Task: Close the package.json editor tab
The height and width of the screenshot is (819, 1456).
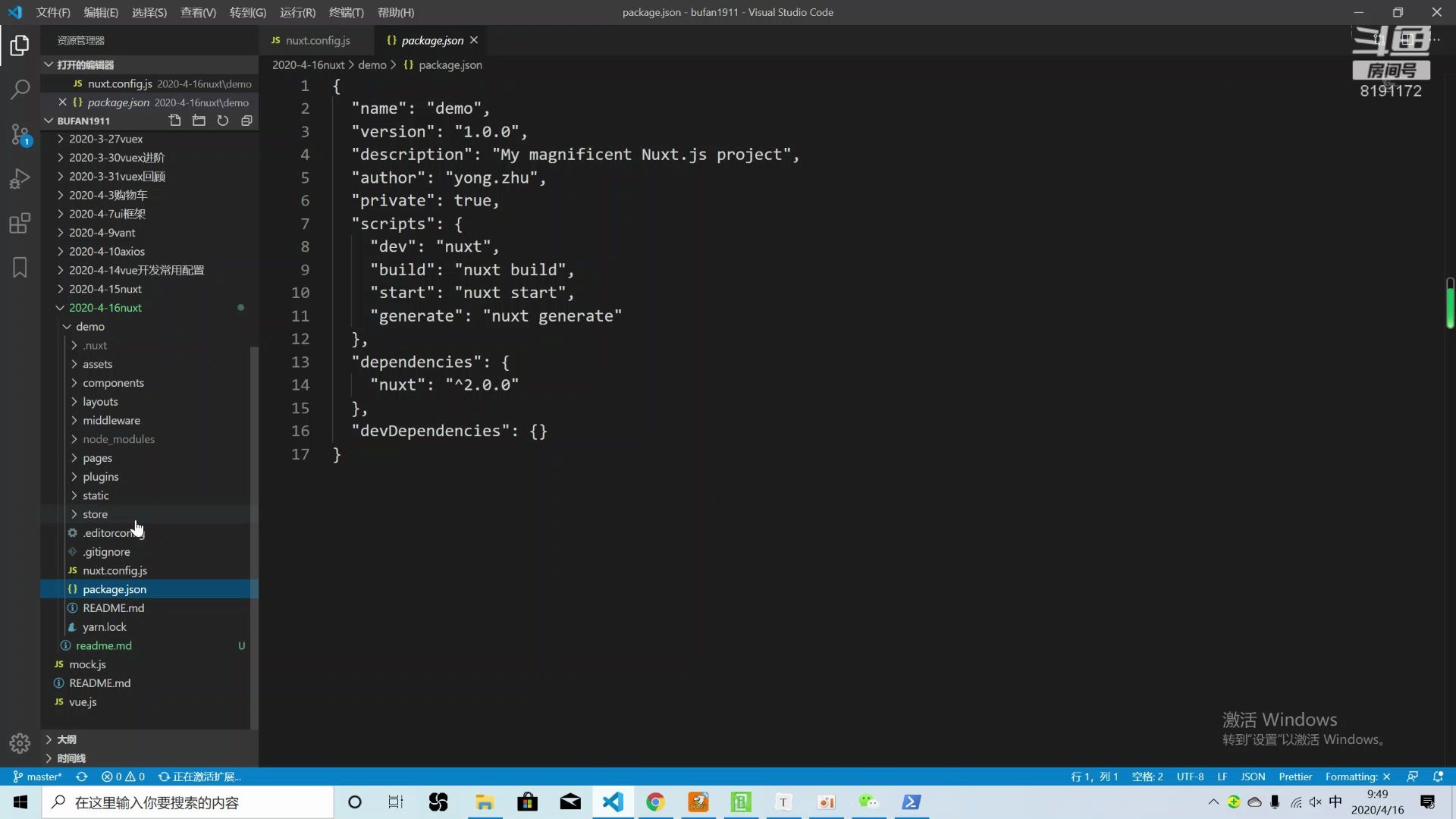Action: (x=474, y=40)
